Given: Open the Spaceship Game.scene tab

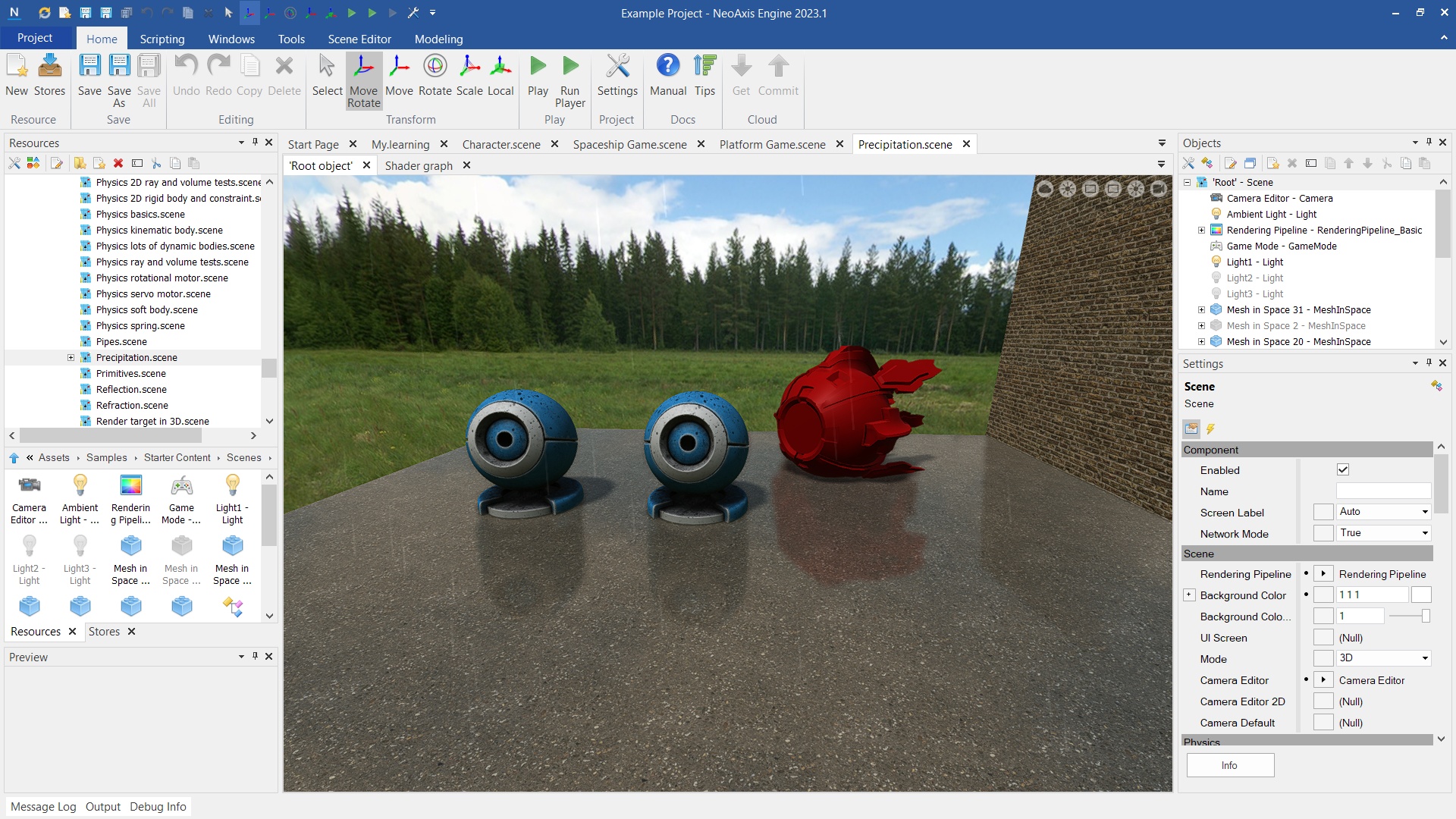Looking at the screenshot, I should click(x=629, y=144).
